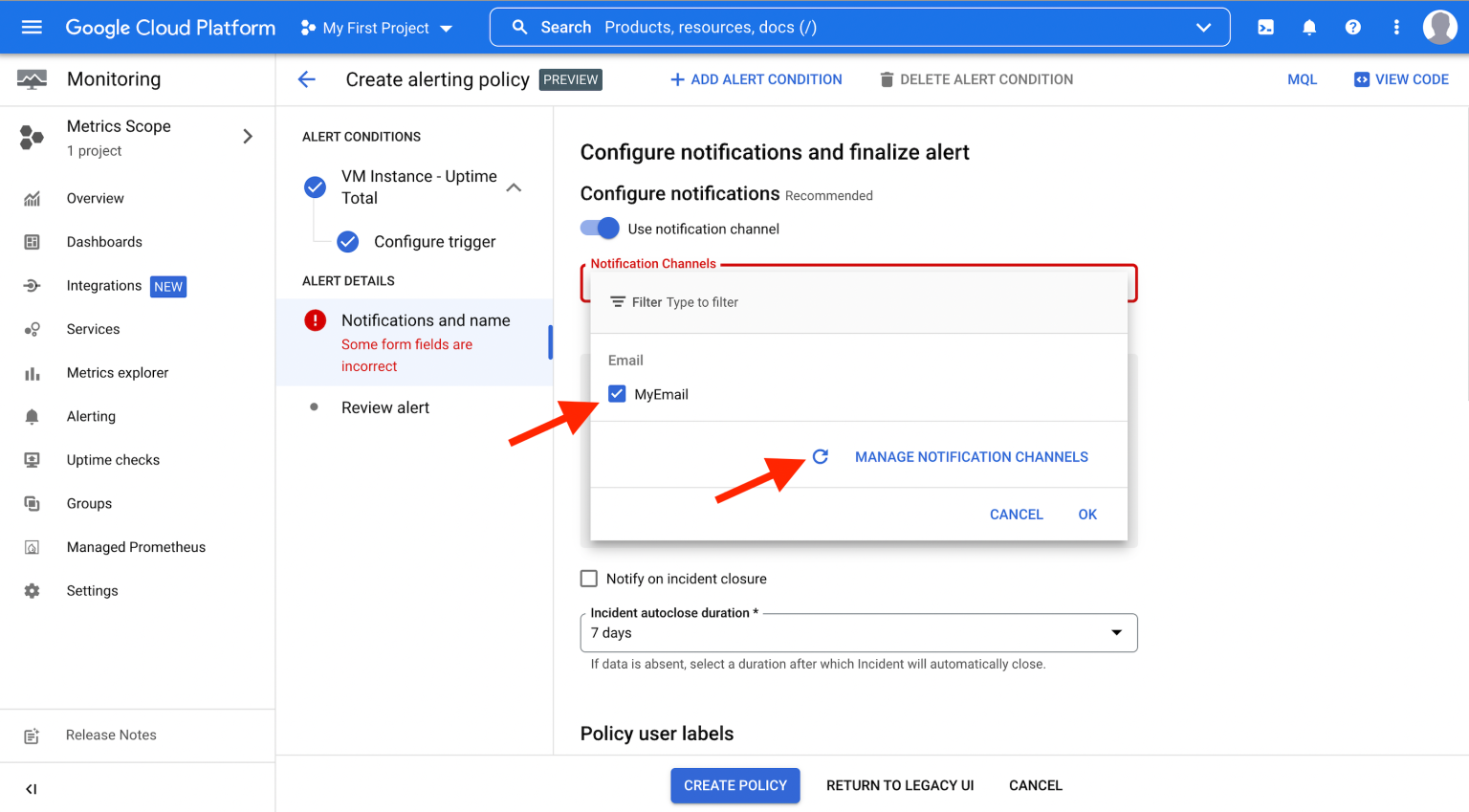This screenshot has width=1469, height=812.
Task: Expand the search bar dropdown arrow
Action: [x=1203, y=27]
